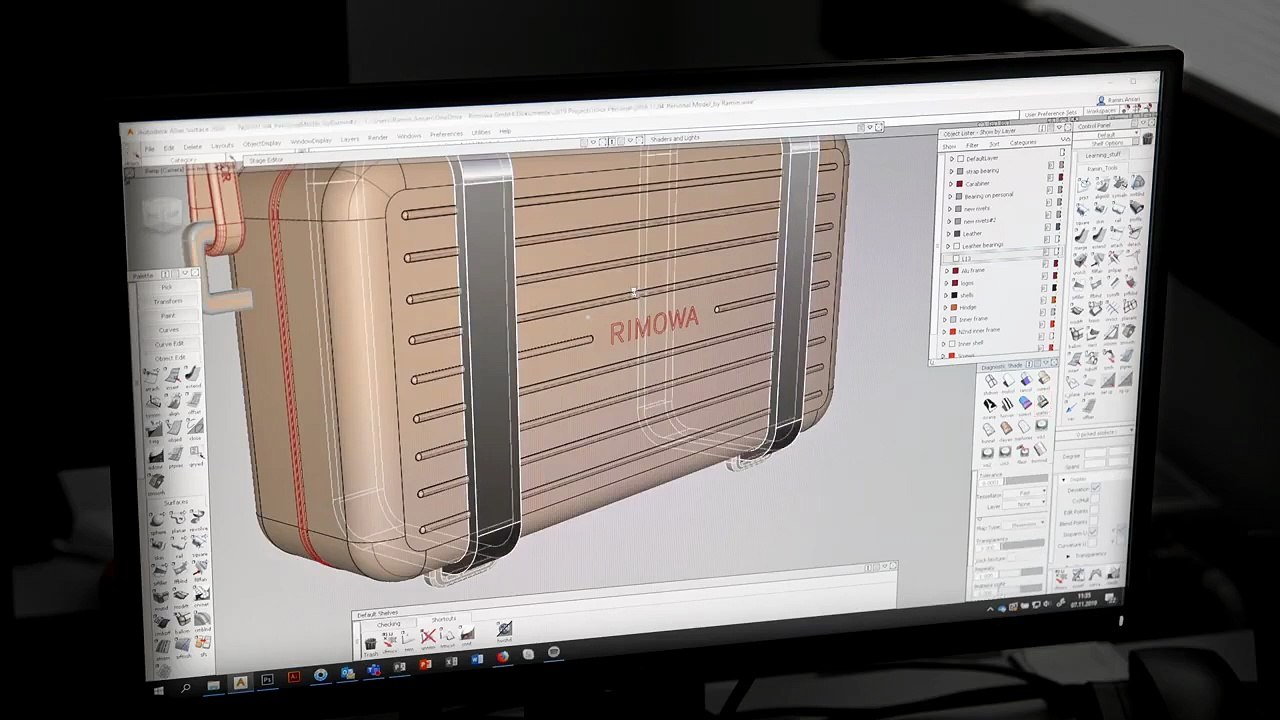Click User Preference Sets button
This screenshot has width=1280, height=720.
1051,113
